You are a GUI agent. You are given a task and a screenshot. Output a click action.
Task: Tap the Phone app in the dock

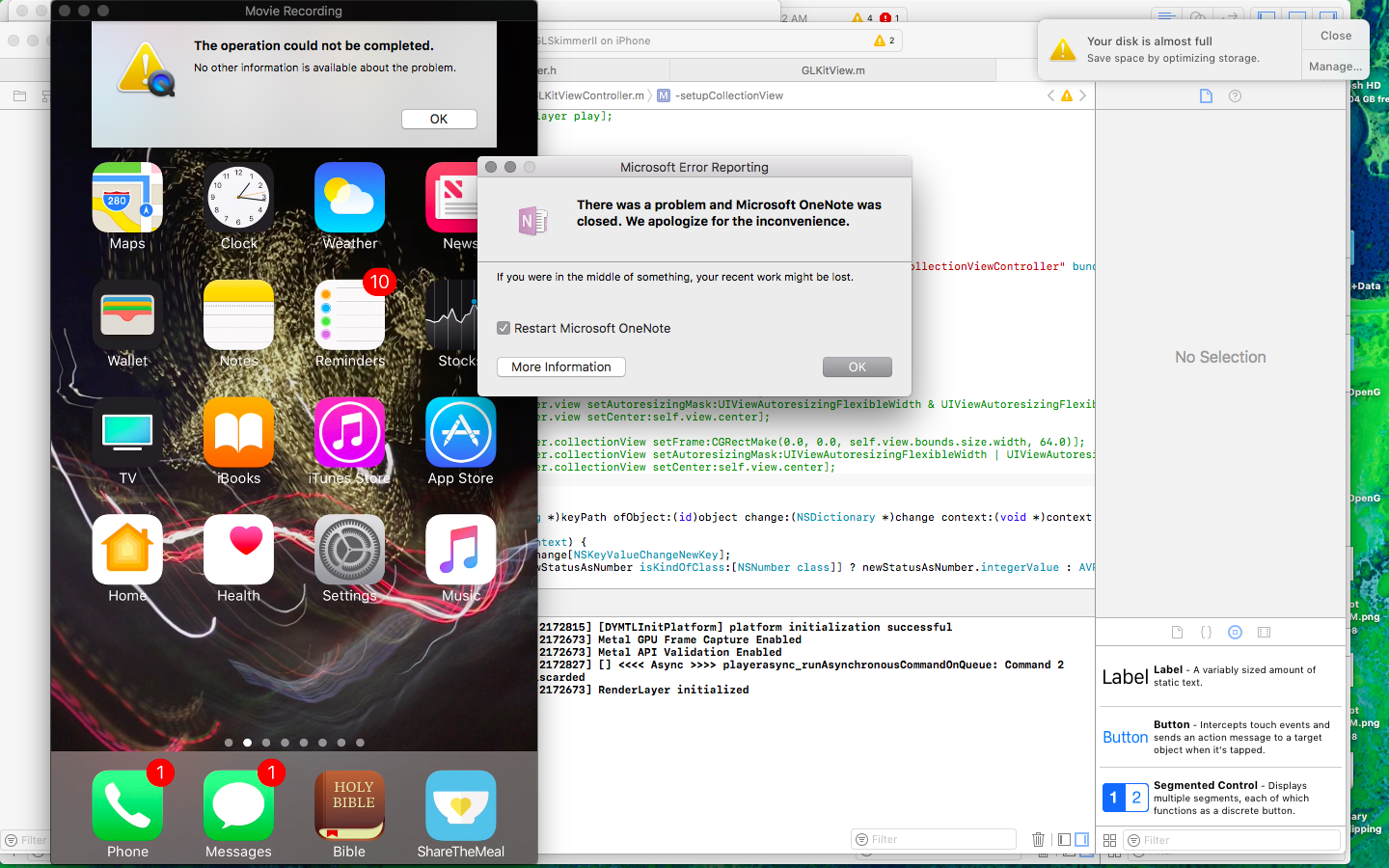coord(127,806)
